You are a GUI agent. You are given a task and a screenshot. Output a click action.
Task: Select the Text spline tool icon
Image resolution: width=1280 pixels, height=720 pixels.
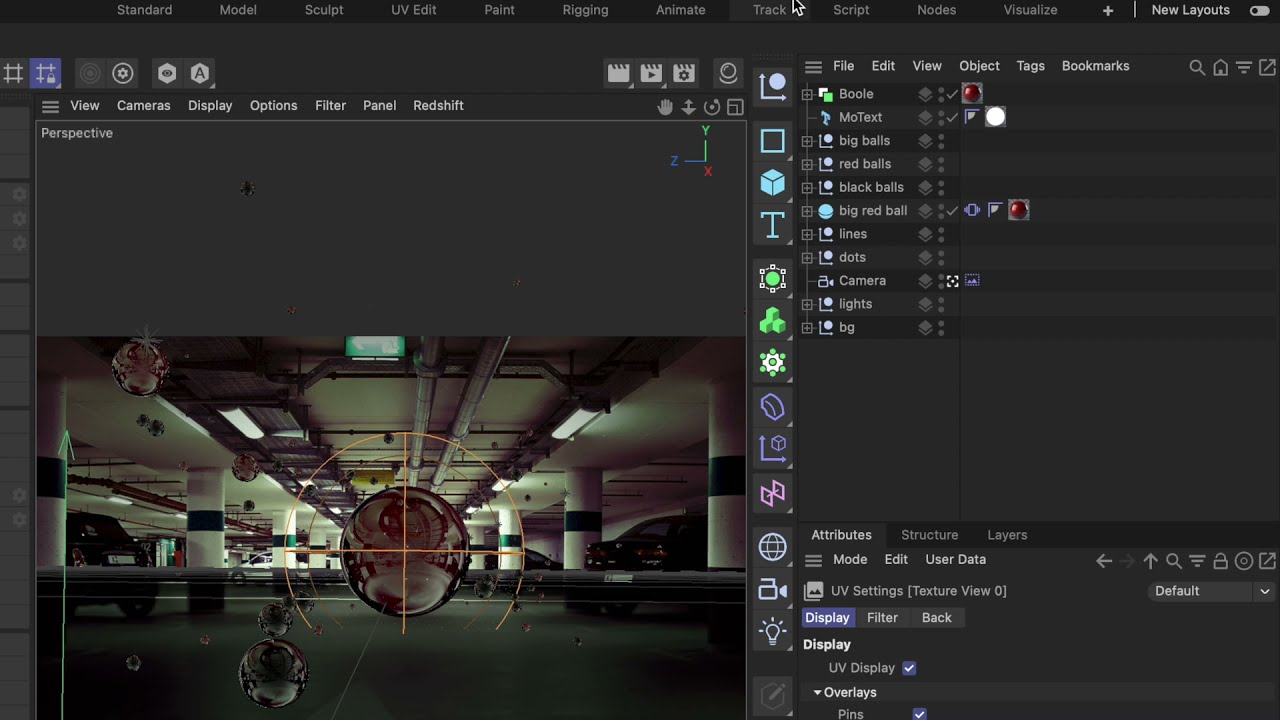point(772,226)
